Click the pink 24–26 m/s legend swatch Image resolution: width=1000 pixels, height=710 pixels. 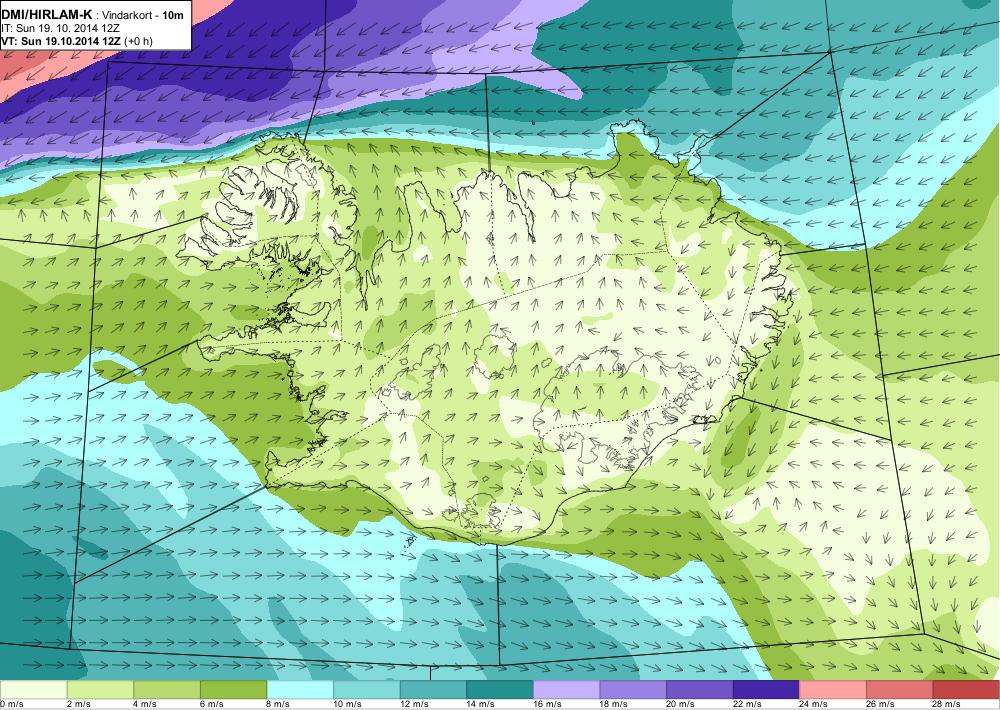833,690
